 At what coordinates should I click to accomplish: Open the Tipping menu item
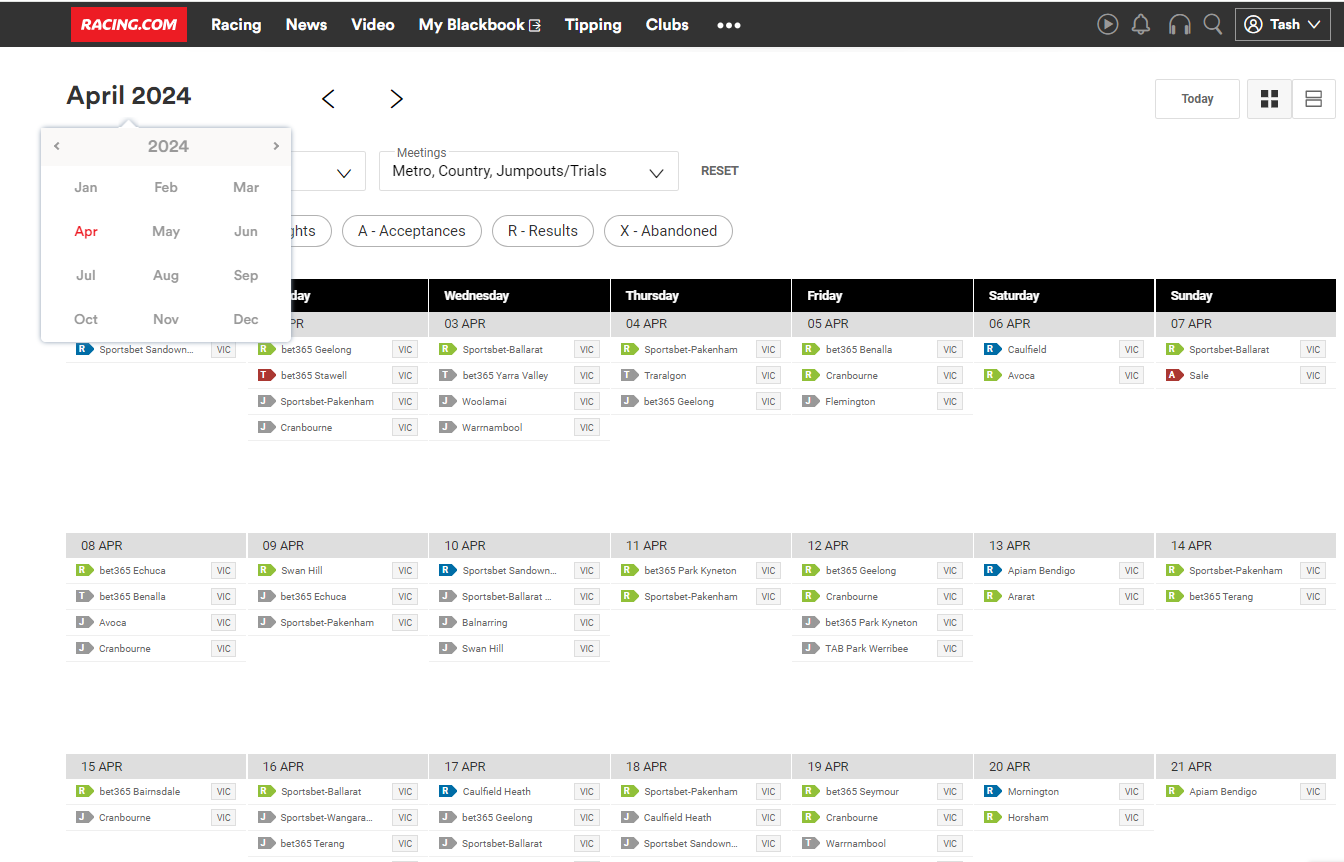point(592,24)
